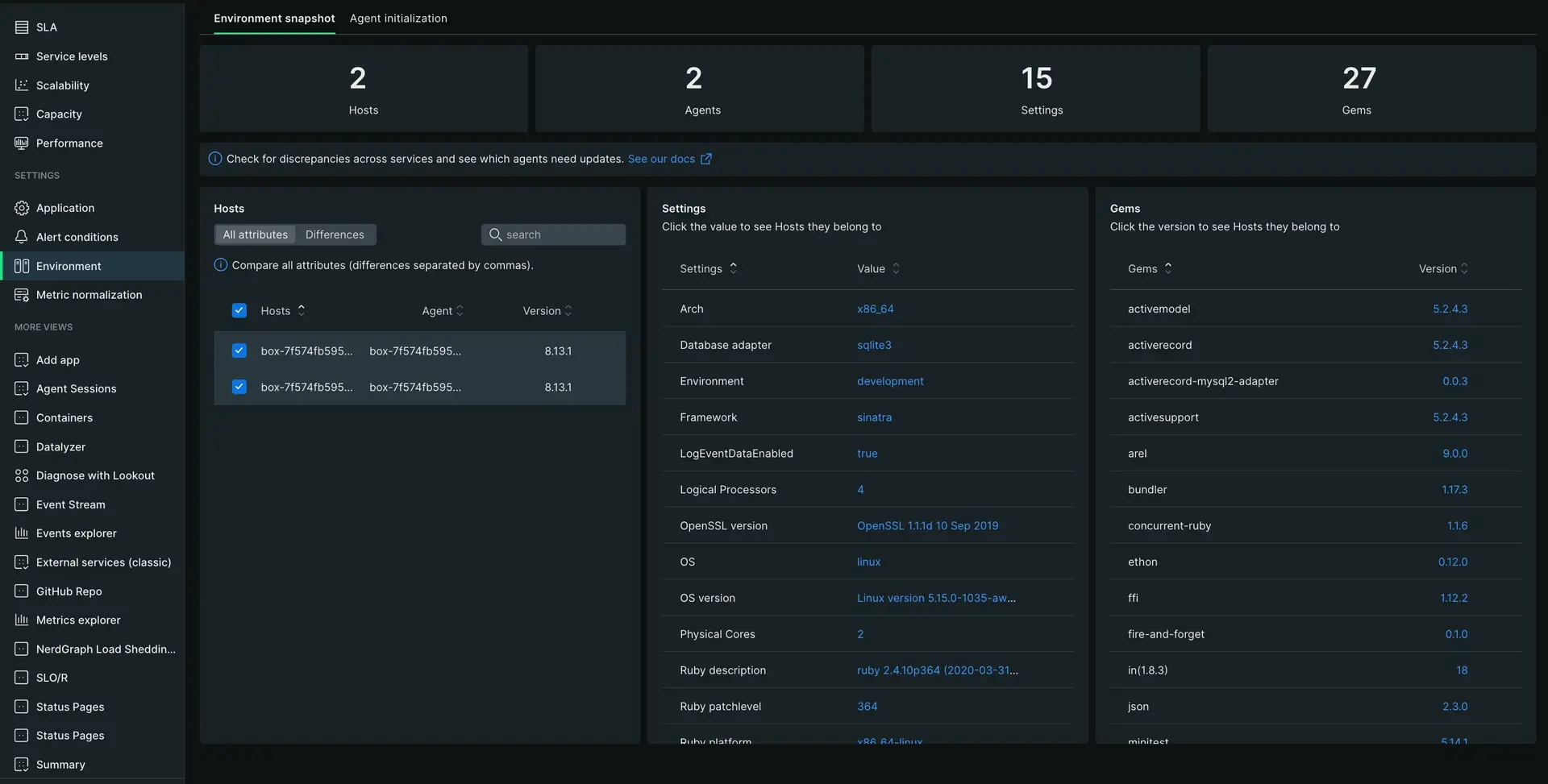Open the sqlite3 Database adapter value
1548x784 pixels.
click(x=874, y=345)
